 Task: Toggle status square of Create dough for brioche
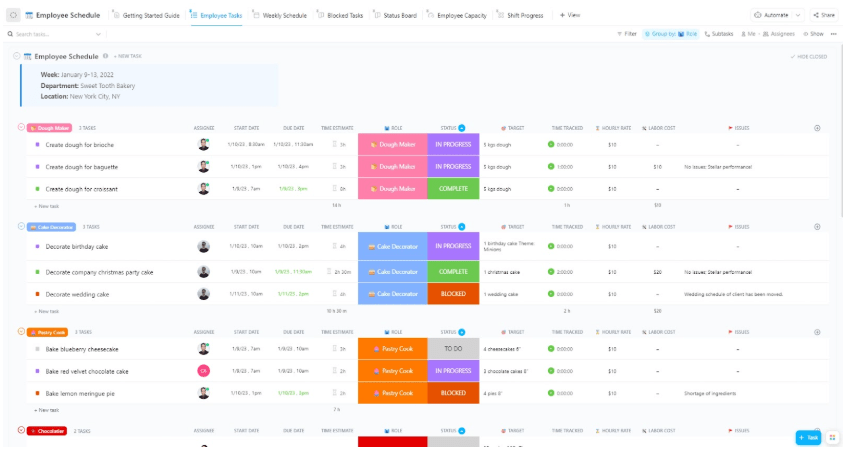tap(37, 144)
